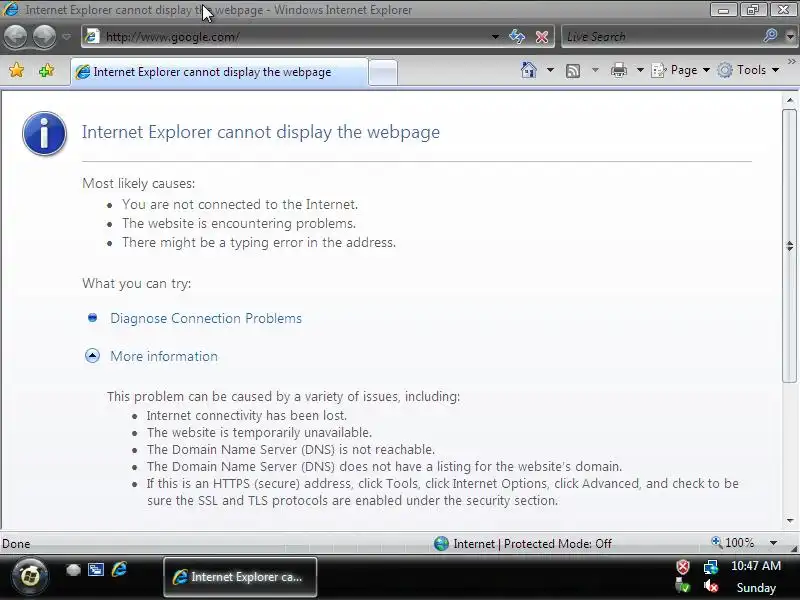Click 'The website is temporarily unavailable.' line
This screenshot has height=600, width=800.
[x=259, y=433]
